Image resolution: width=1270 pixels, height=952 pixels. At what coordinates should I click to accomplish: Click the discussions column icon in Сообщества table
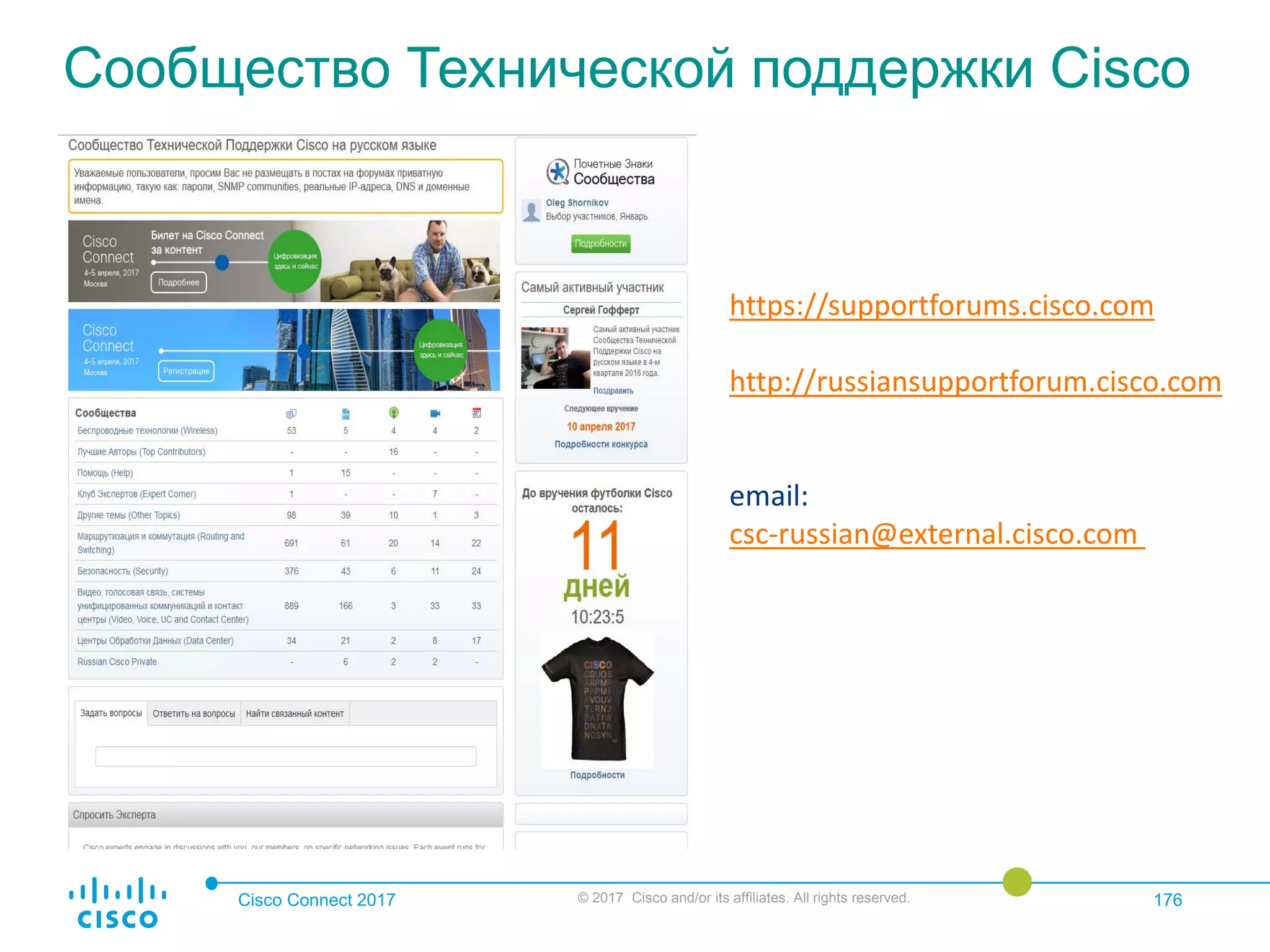pyautogui.click(x=291, y=413)
